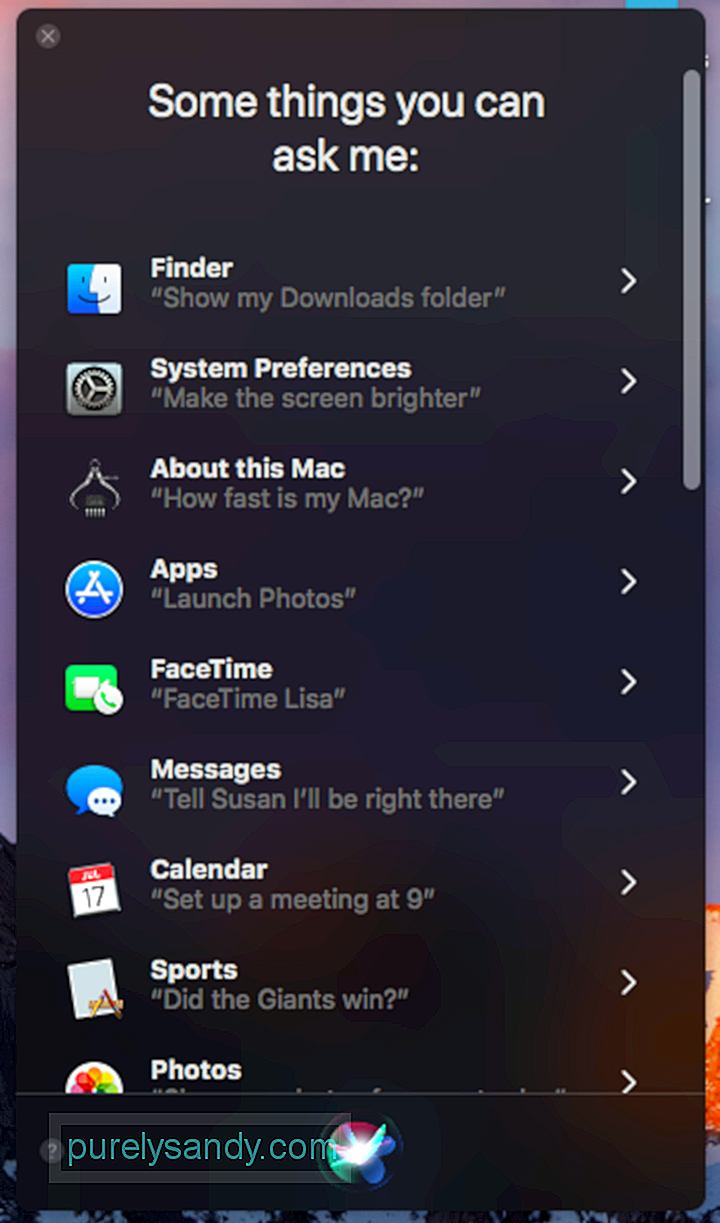The height and width of the screenshot is (1223, 720).
Task: Expand the About this Mac chevron
Action: click(628, 481)
